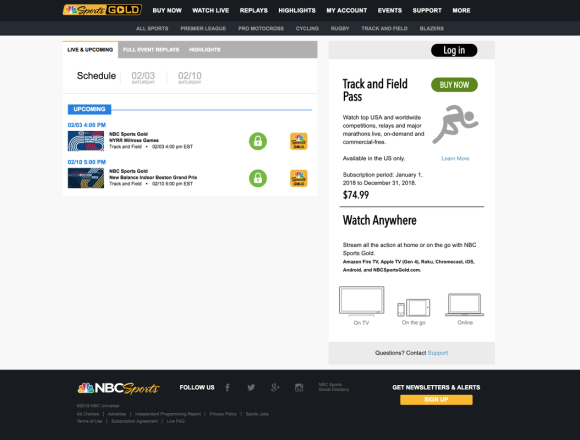580x440 pixels.
Task: Select ALL SPORTS in the sub-navigation
Action: tap(152, 28)
